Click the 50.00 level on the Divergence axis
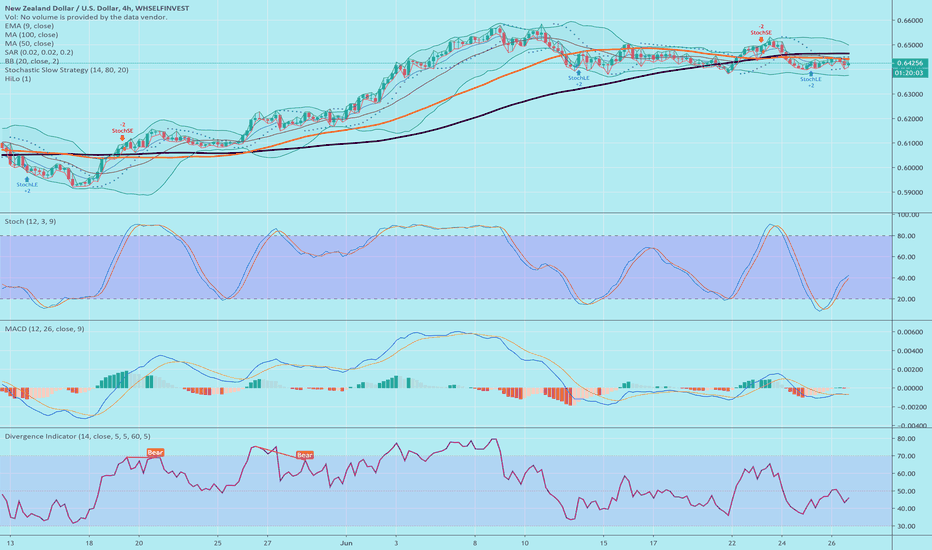Screen dimensions: 932x550 906,492
